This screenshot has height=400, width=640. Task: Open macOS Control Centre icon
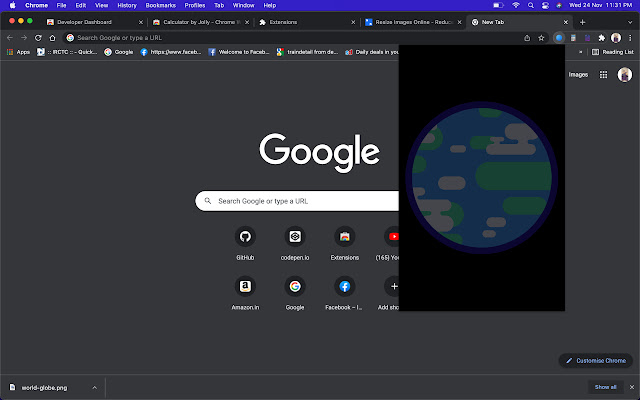click(x=545, y=5)
